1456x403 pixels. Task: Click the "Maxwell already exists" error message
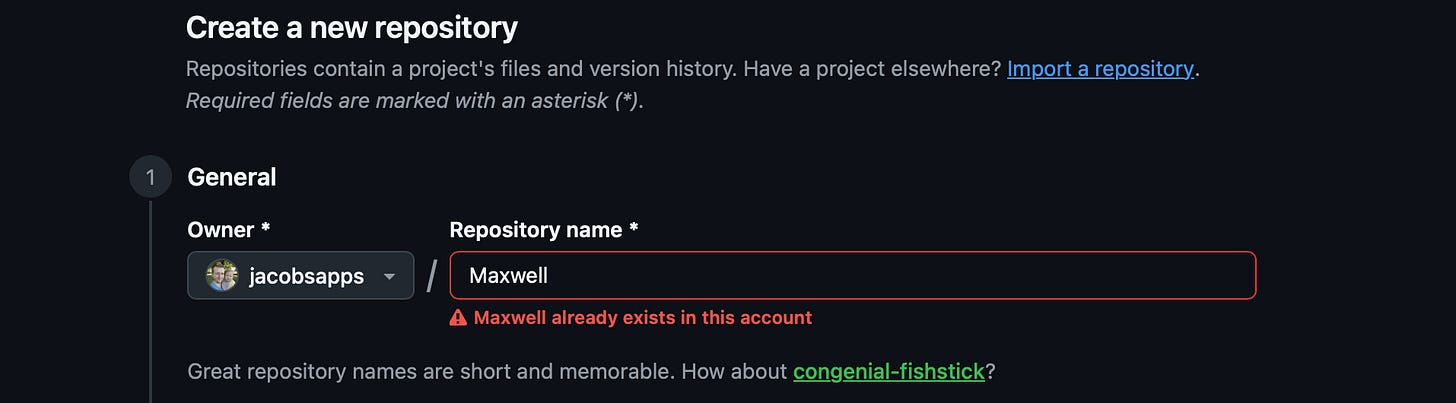[642, 318]
